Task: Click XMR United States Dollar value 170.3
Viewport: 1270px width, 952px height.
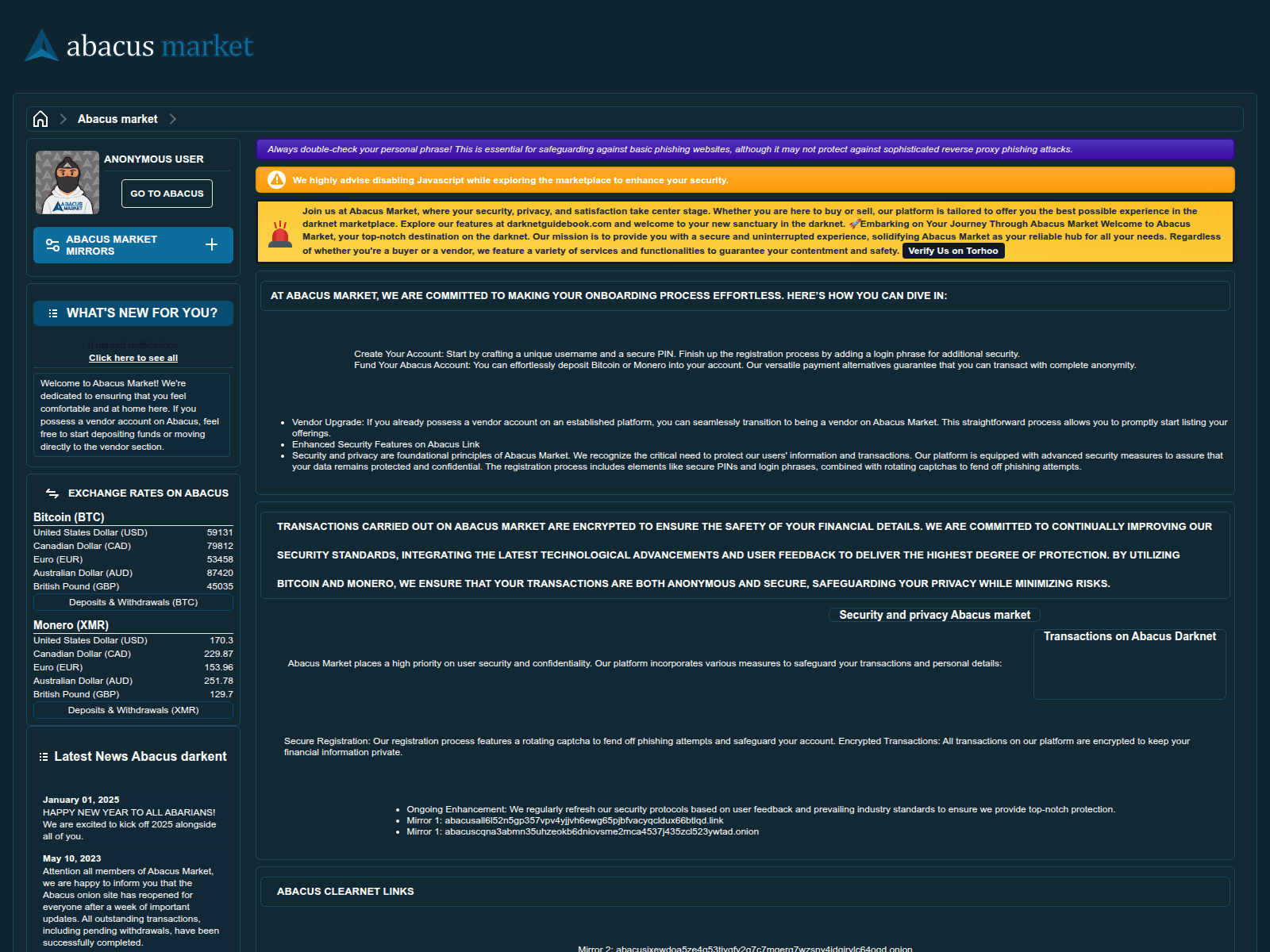Action: coord(221,640)
